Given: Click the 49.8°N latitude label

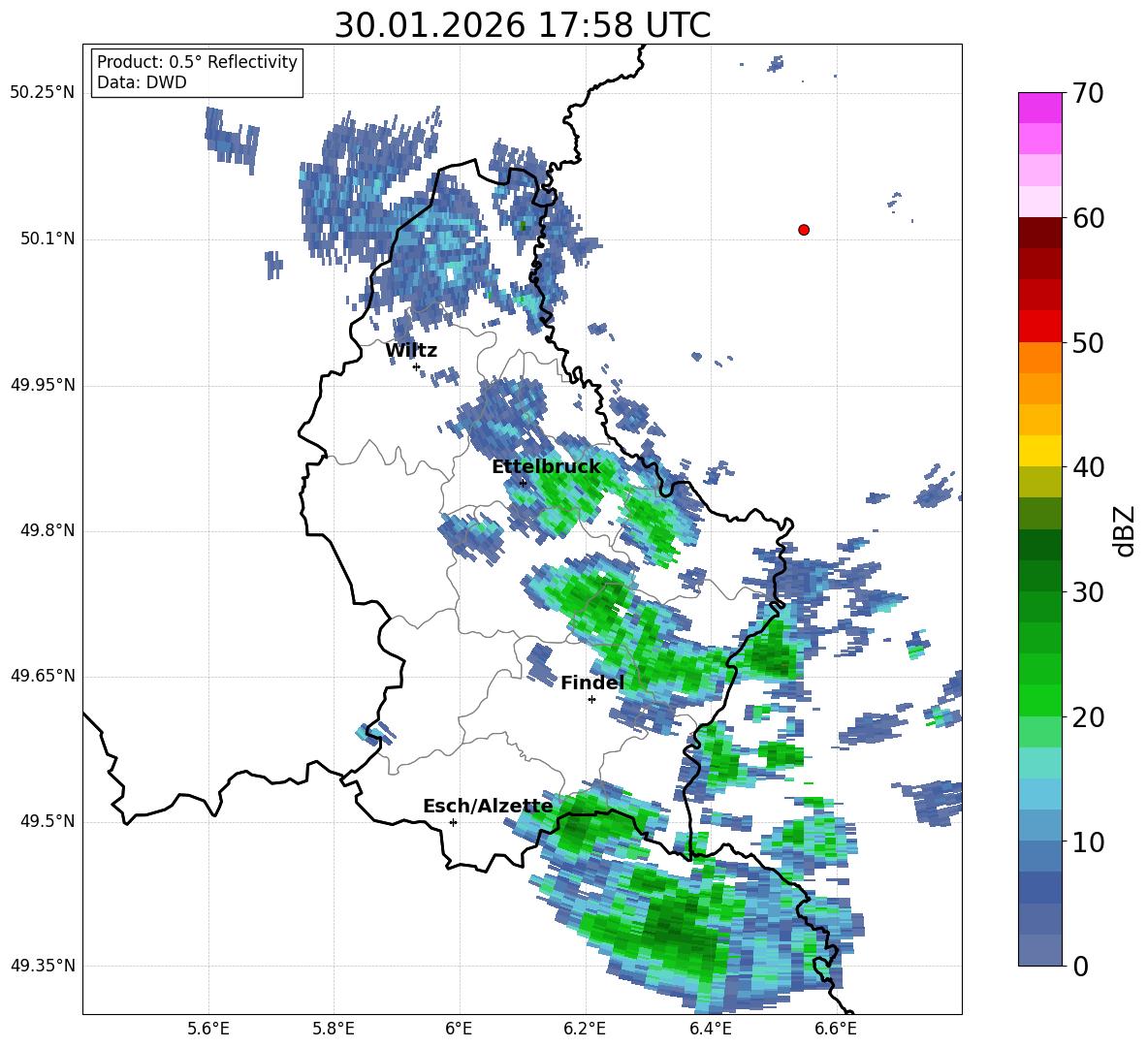Looking at the screenshot, I should (47, 530).
